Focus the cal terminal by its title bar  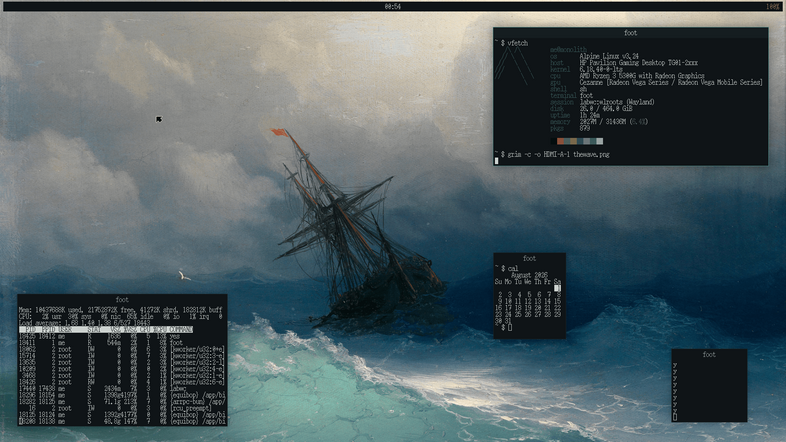[529, 258]
